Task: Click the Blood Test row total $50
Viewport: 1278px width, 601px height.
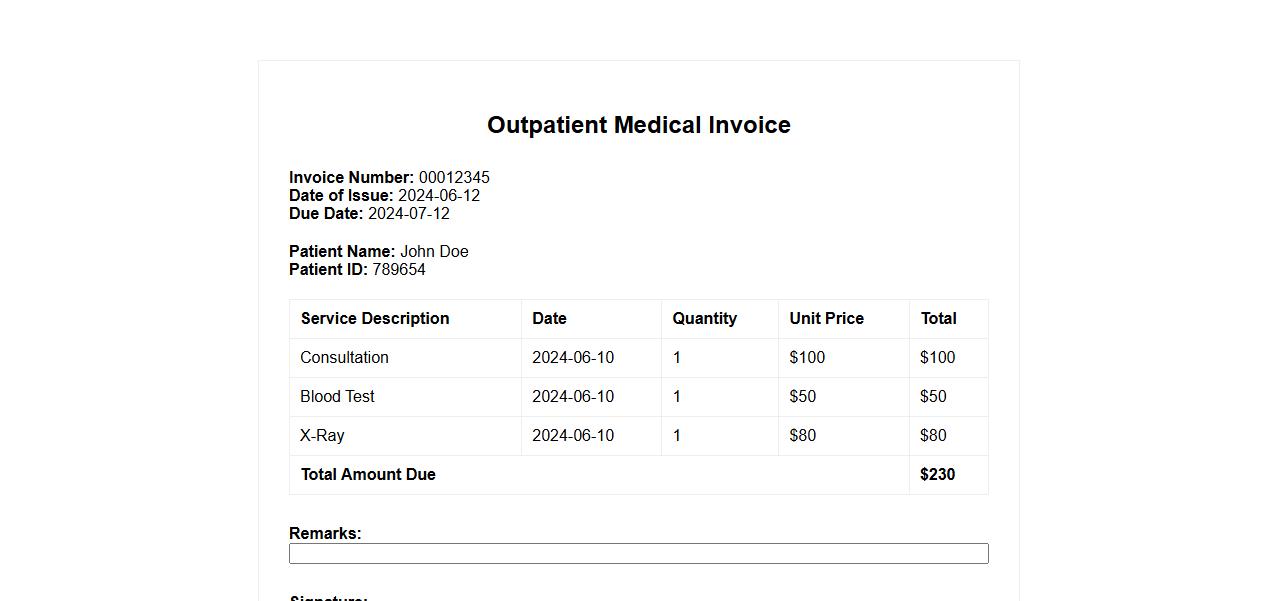Action: pyautogui.click(x=933, y=397)
